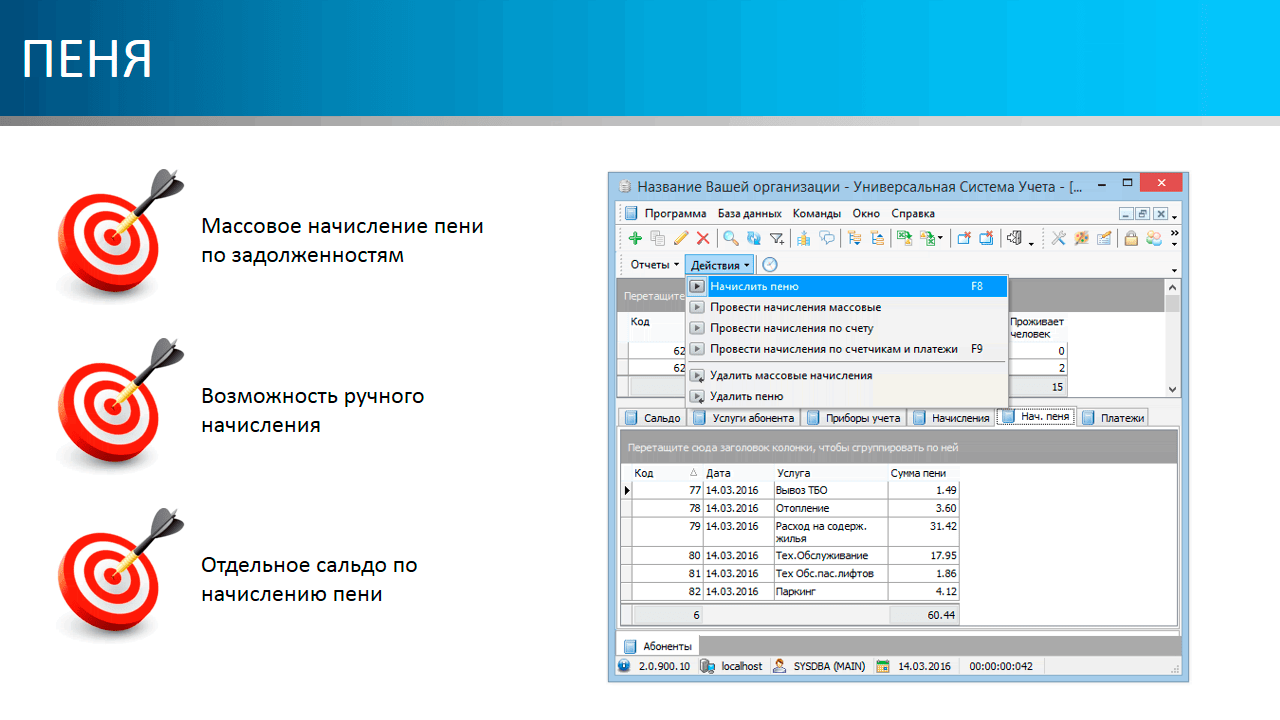Click the collapse tree nodes toolbar icon
The height and width of the screenshot is (720, 1280).
click(877, 238)
